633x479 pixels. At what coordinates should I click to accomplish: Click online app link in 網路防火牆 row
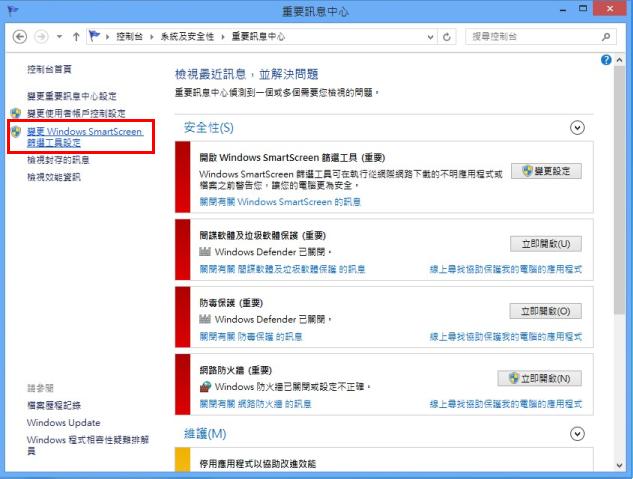pyautogui.click(x=506, y=404)
